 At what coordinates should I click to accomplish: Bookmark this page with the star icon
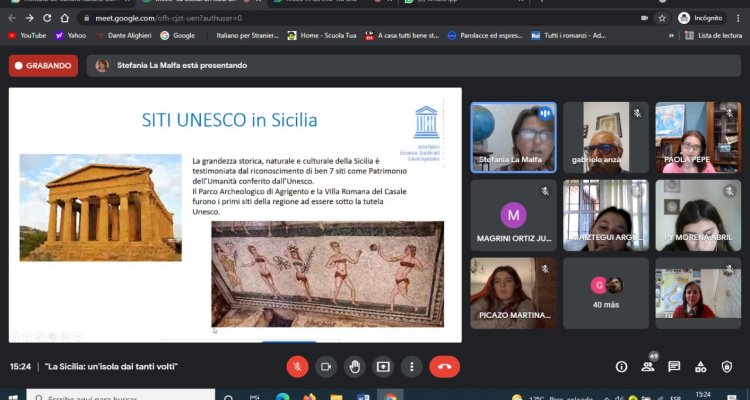coord(662,18)
